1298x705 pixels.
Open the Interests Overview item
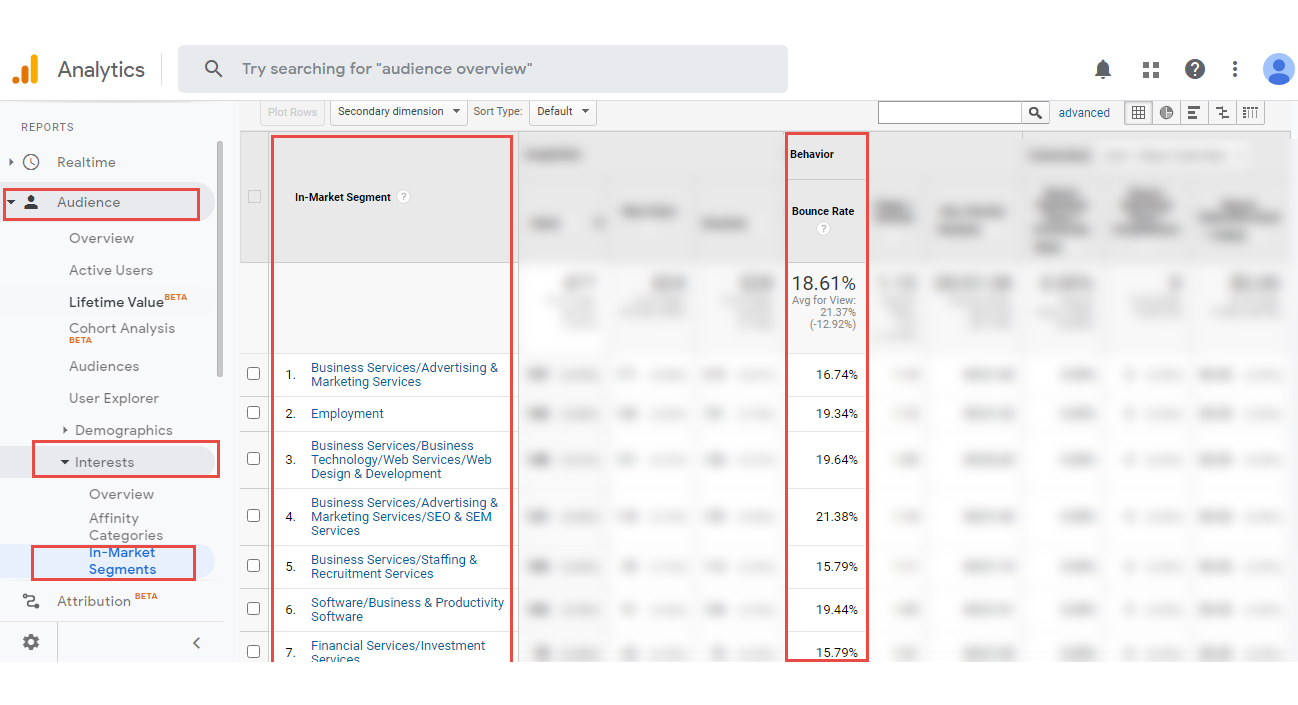coord(121,494)
